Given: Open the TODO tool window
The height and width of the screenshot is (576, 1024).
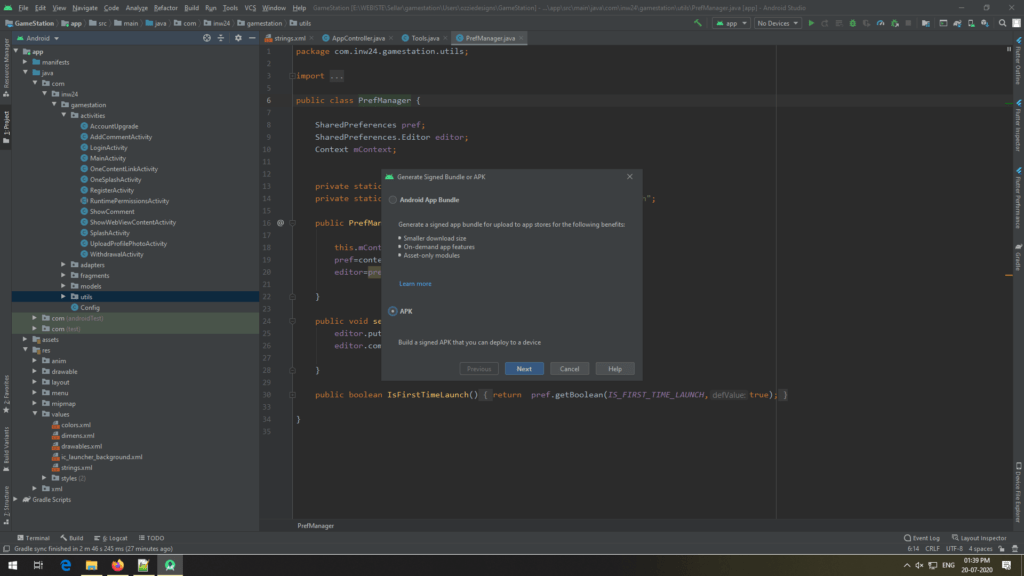Looking at the screenshot, I should click(152, 538).
